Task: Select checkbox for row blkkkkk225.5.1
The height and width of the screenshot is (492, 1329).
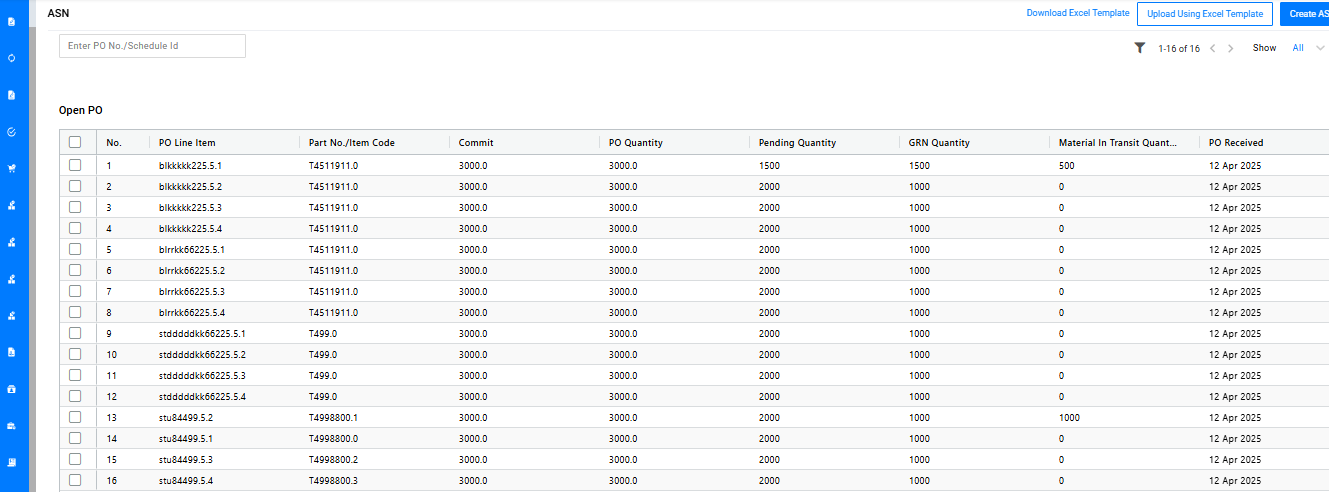Action: pyautogui.click(x=75, y=165)
